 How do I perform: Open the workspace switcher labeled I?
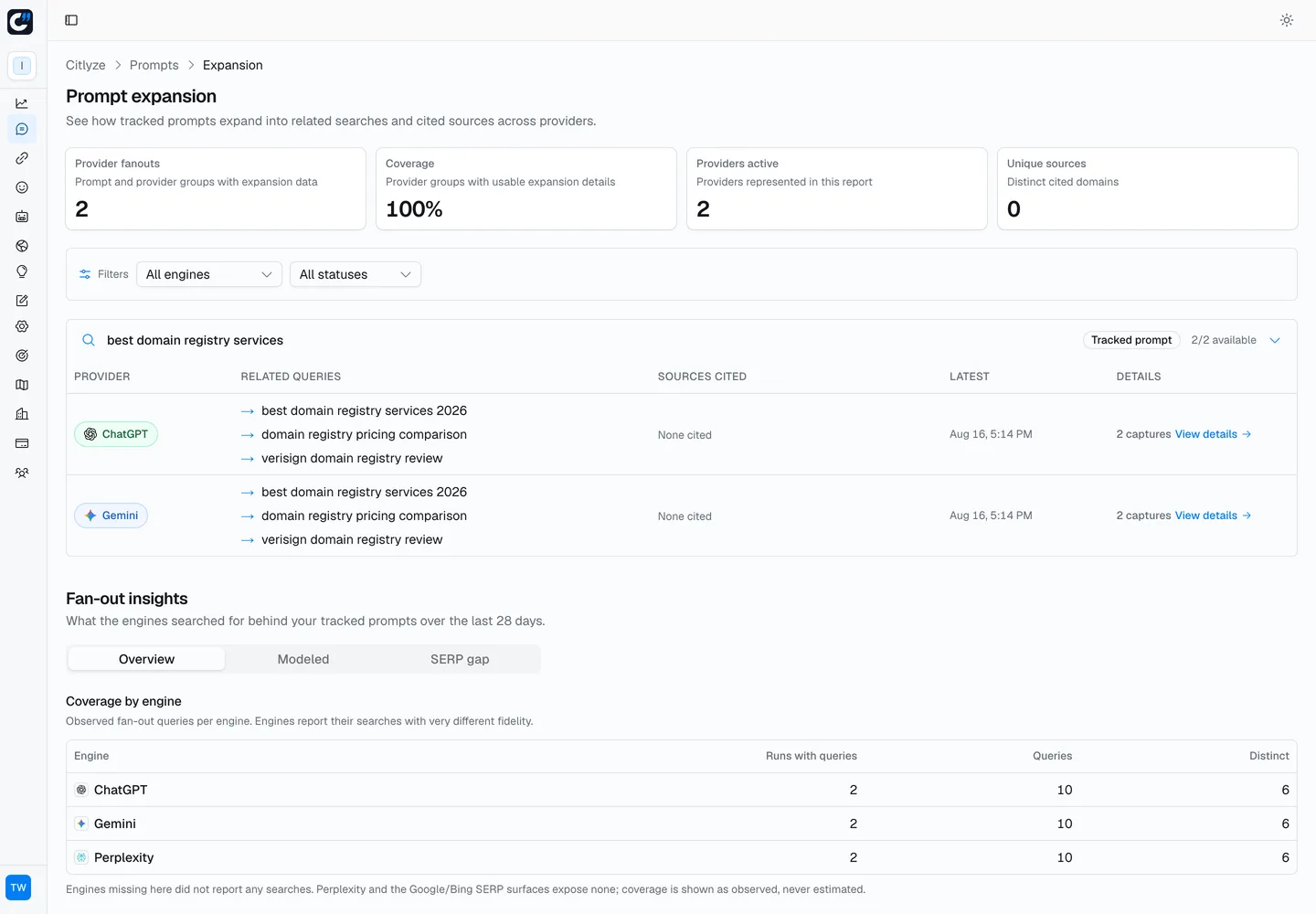pyautogui.click(x=22, y=66)
